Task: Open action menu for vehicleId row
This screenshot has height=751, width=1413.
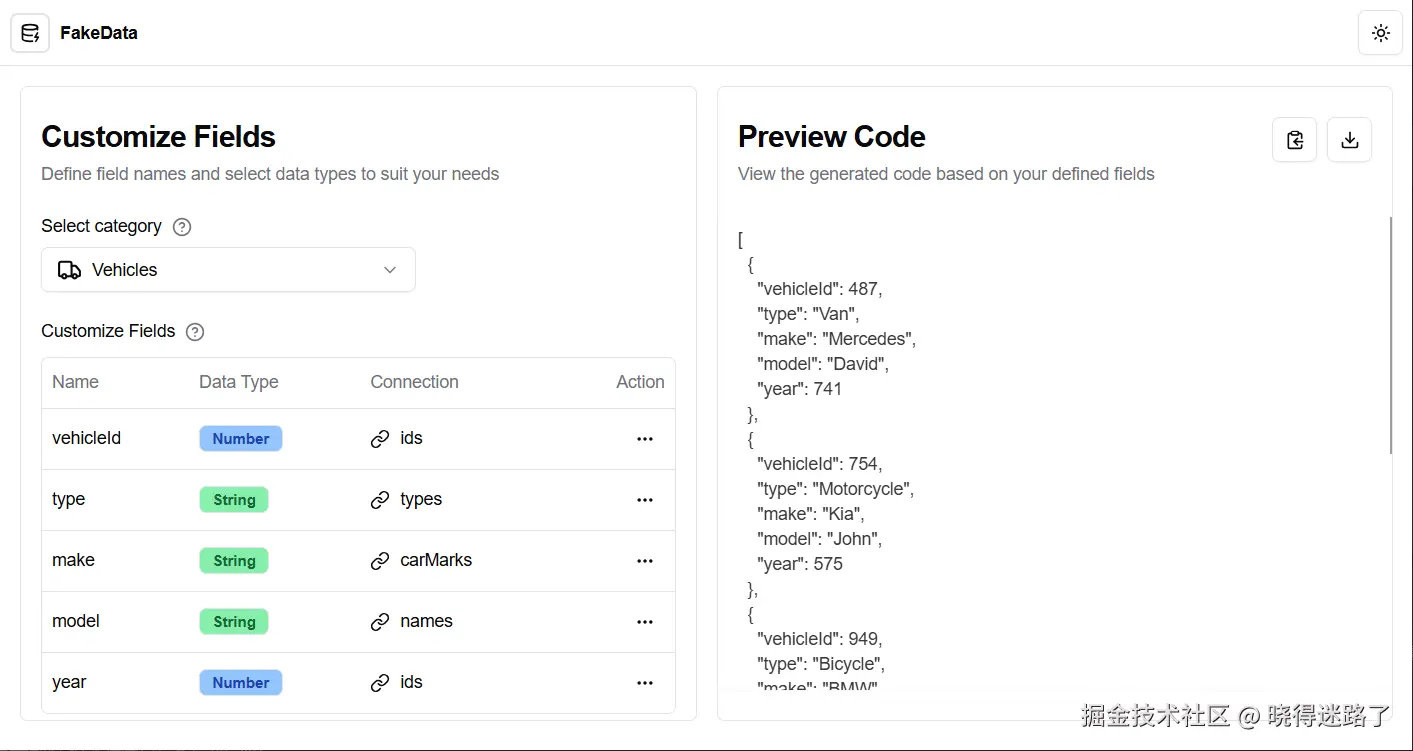Action: coord(645,439)
